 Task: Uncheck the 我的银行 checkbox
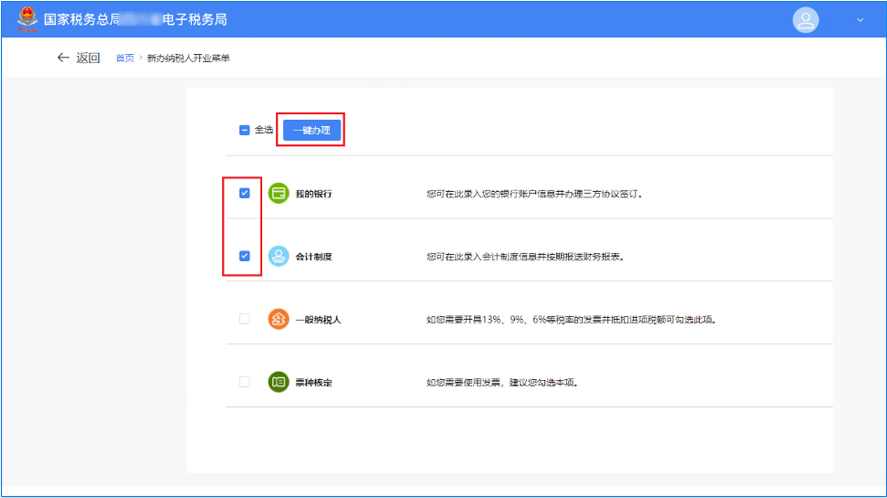click(x=245, y=193)
